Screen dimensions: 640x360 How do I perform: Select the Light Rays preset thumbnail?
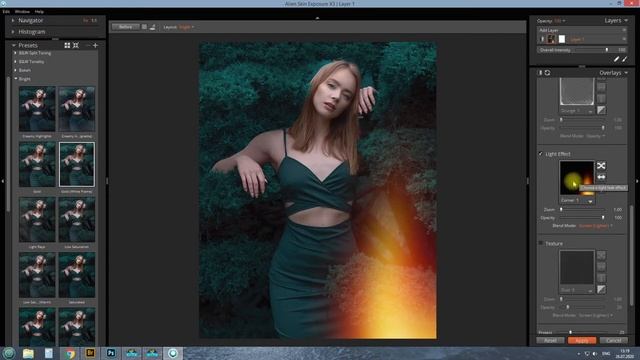[x=37, y=220]
